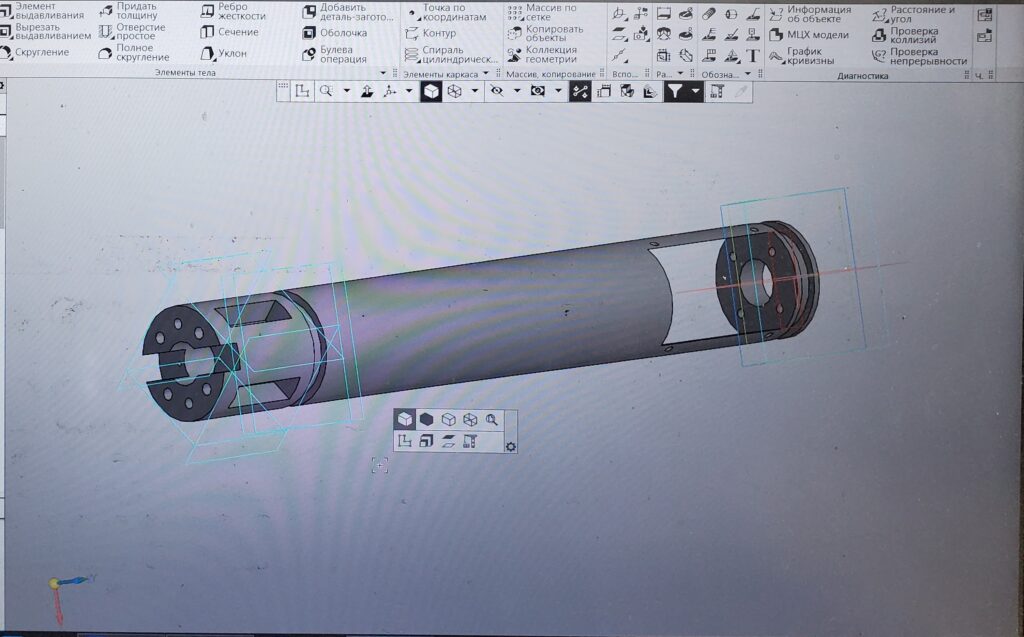Click the Вырезать выдавливанием tool

pos(45,31)
